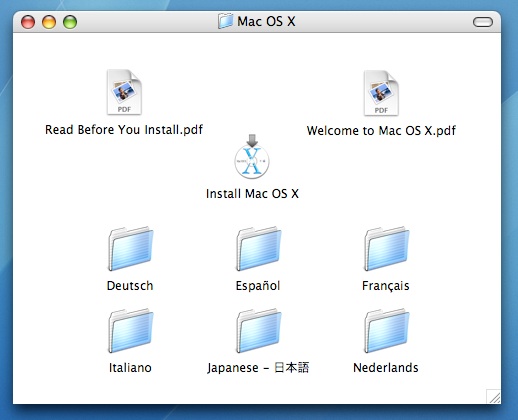Toggle the toolbar with the pill button
The height and width of the screenshot is (420, 518).
coord(483,22)
